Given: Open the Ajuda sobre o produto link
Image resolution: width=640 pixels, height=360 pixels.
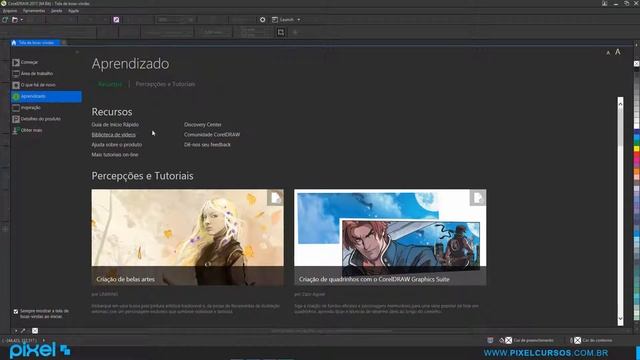Looking at the screenshot, I should [x=117, y=144].
